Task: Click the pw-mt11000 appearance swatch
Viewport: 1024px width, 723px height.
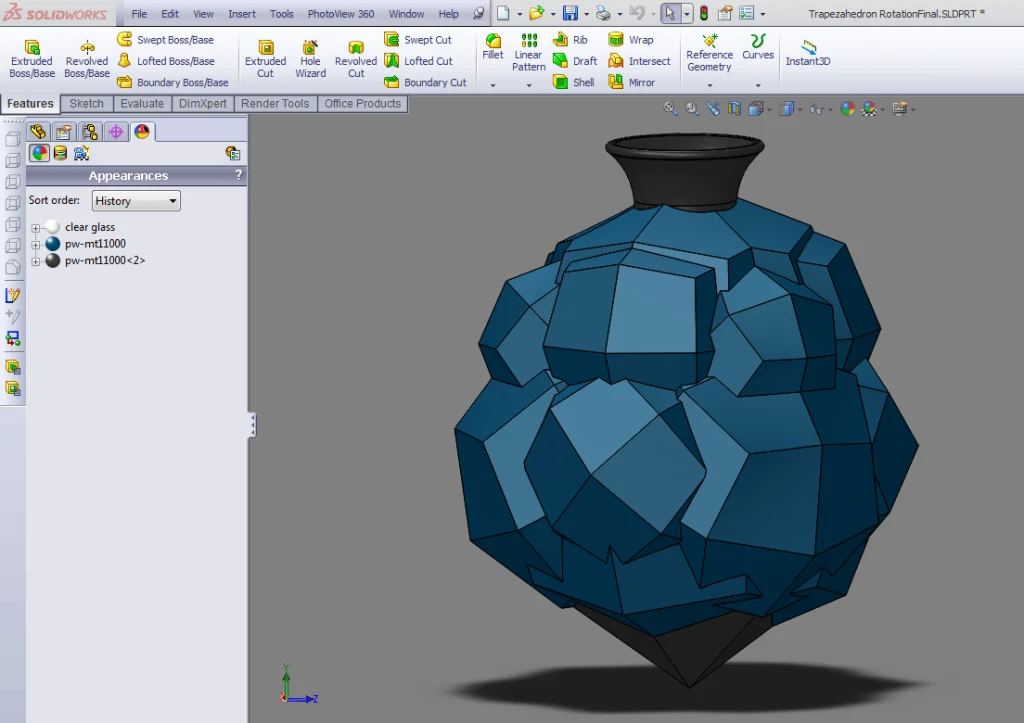Action: click(x=52, y=244)
